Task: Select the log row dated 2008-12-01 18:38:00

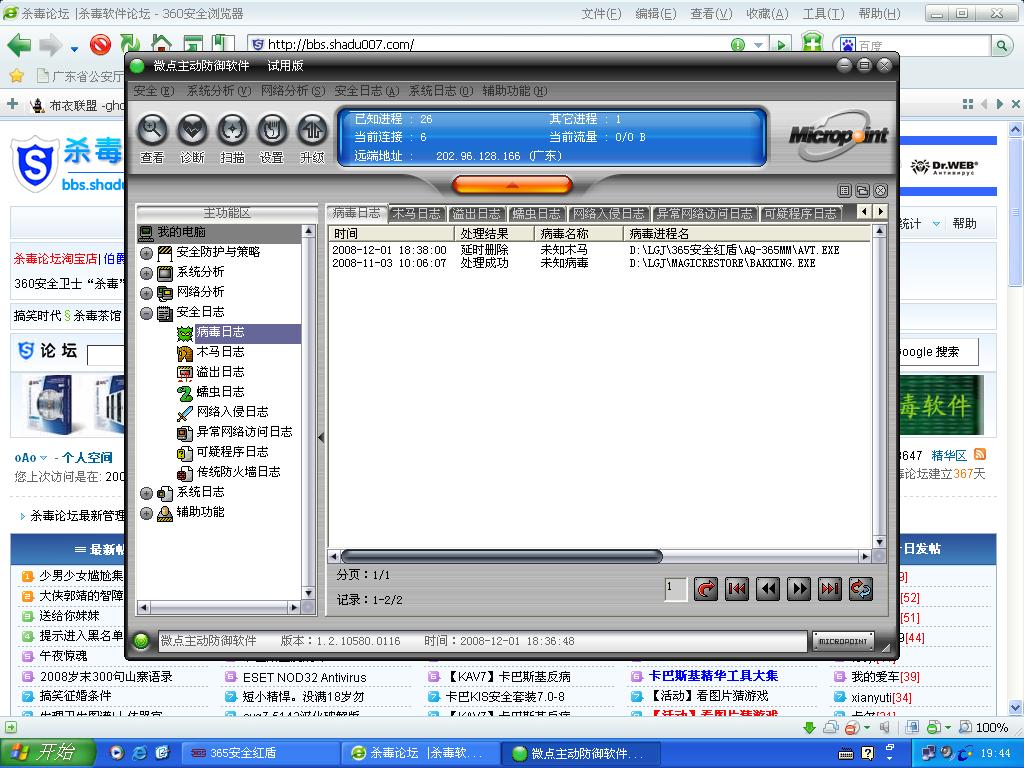Action: [x=600, y=250]
